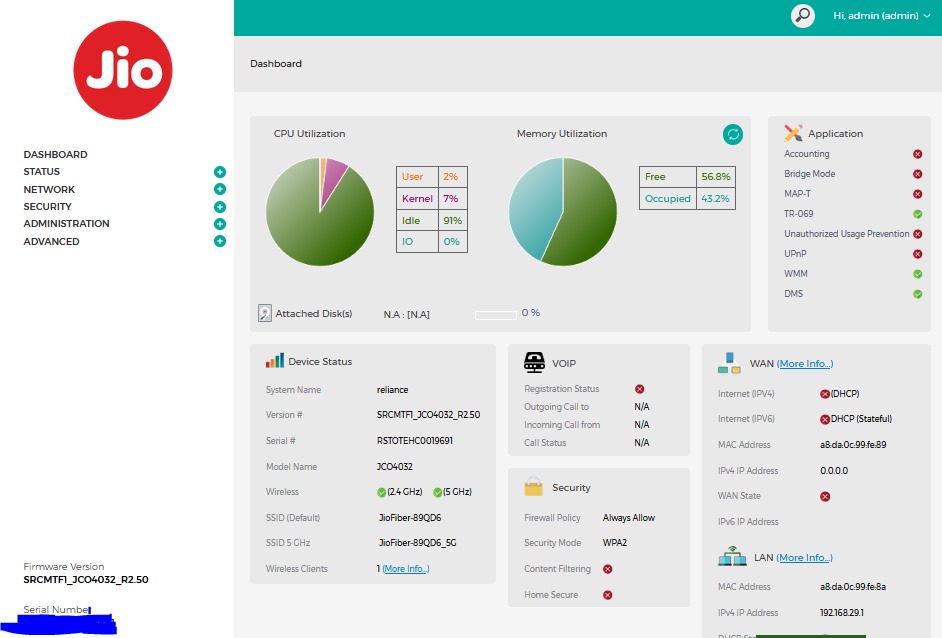The image size is (942, 638).
Task: Click the Internet (IPV6) DHCP status icon
Action: tap(825, 419)
